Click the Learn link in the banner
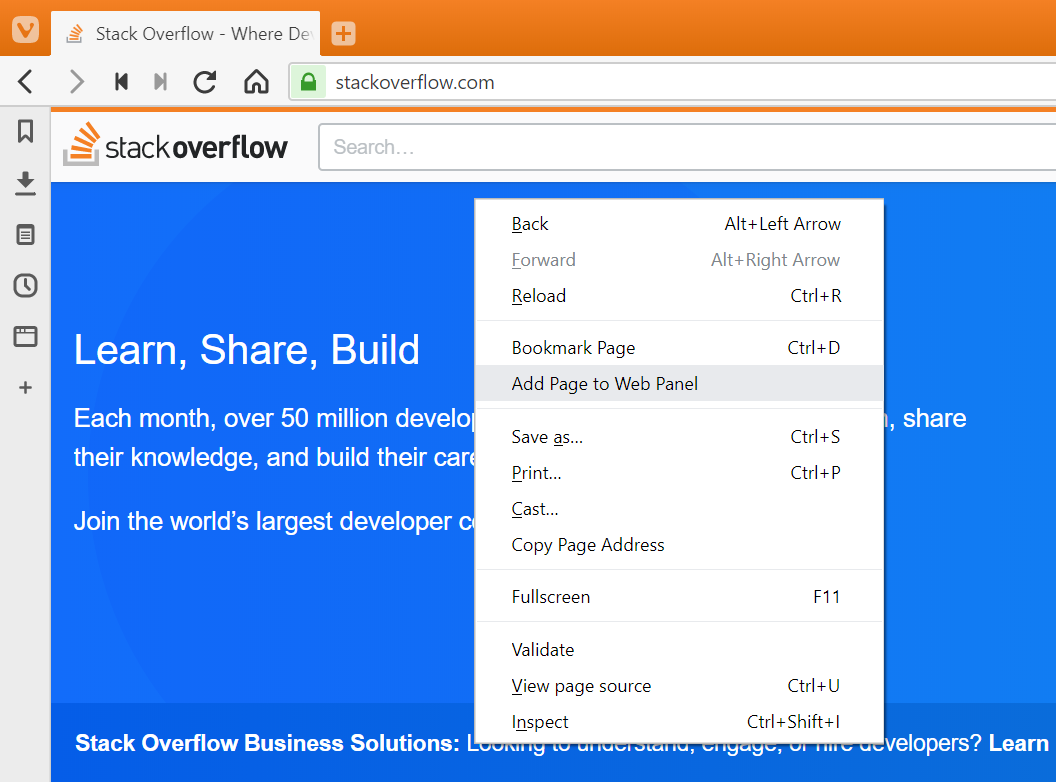The width and height of the screenshot is (1056, 782). coord(1018,743)
